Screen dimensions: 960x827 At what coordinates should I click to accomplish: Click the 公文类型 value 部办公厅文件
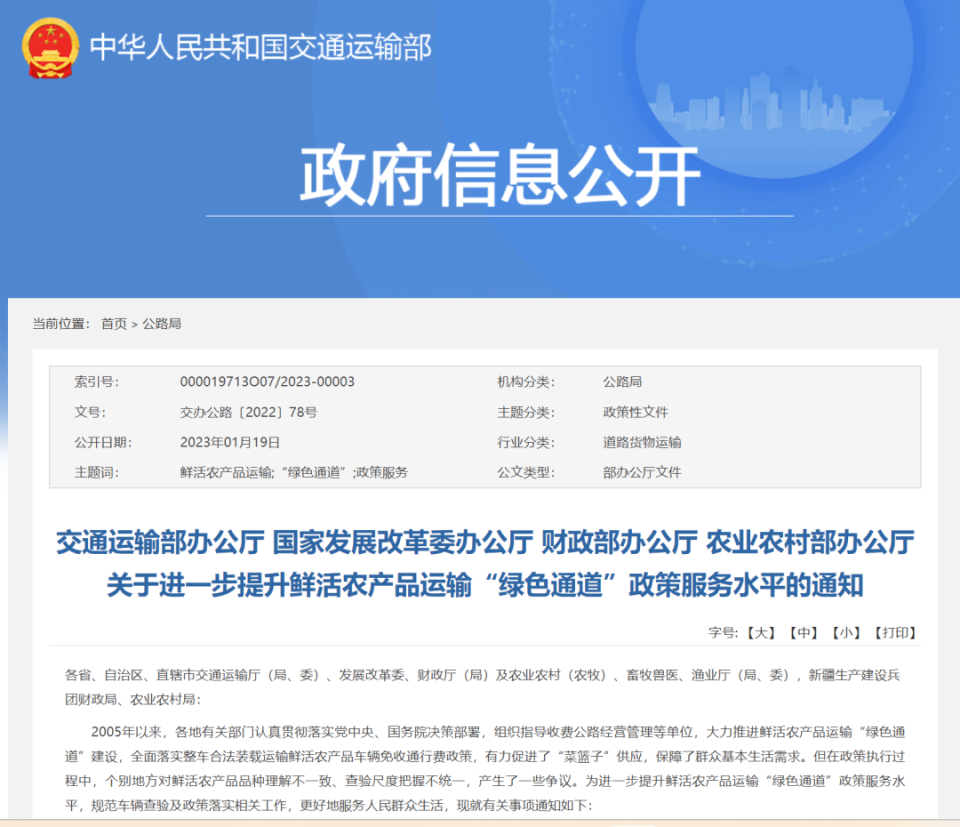642,472
